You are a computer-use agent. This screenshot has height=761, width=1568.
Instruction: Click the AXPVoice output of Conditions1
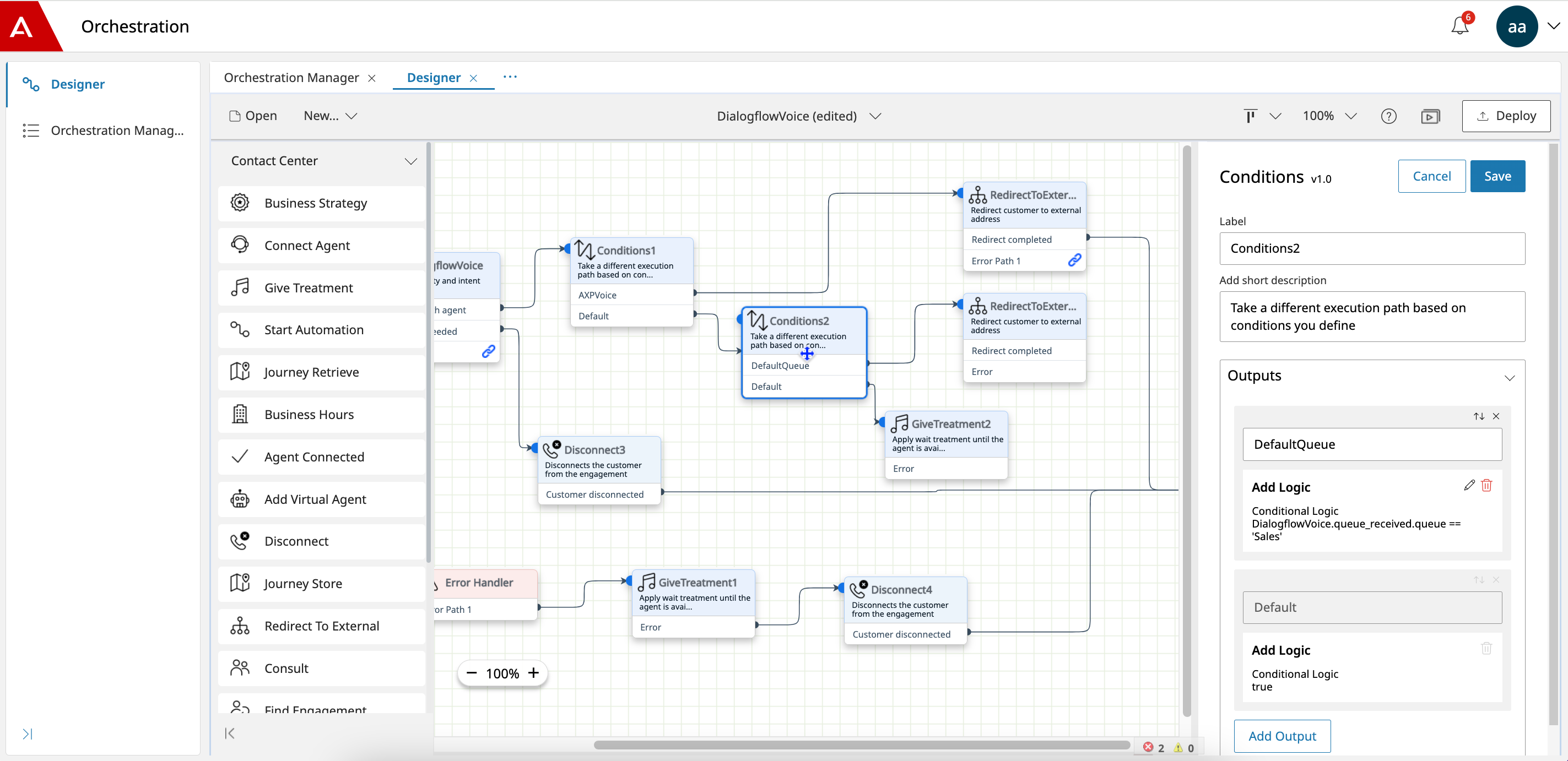[x=631, y=295]
